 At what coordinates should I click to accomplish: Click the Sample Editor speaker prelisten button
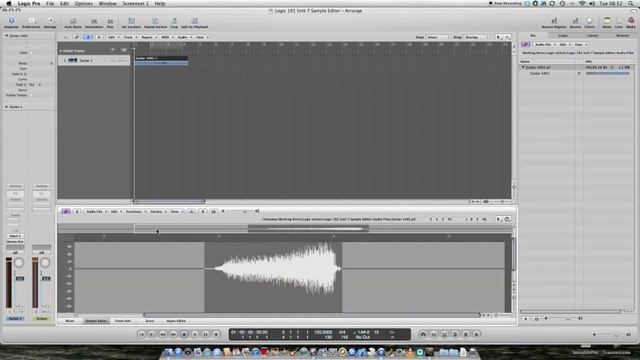(203, 211)
